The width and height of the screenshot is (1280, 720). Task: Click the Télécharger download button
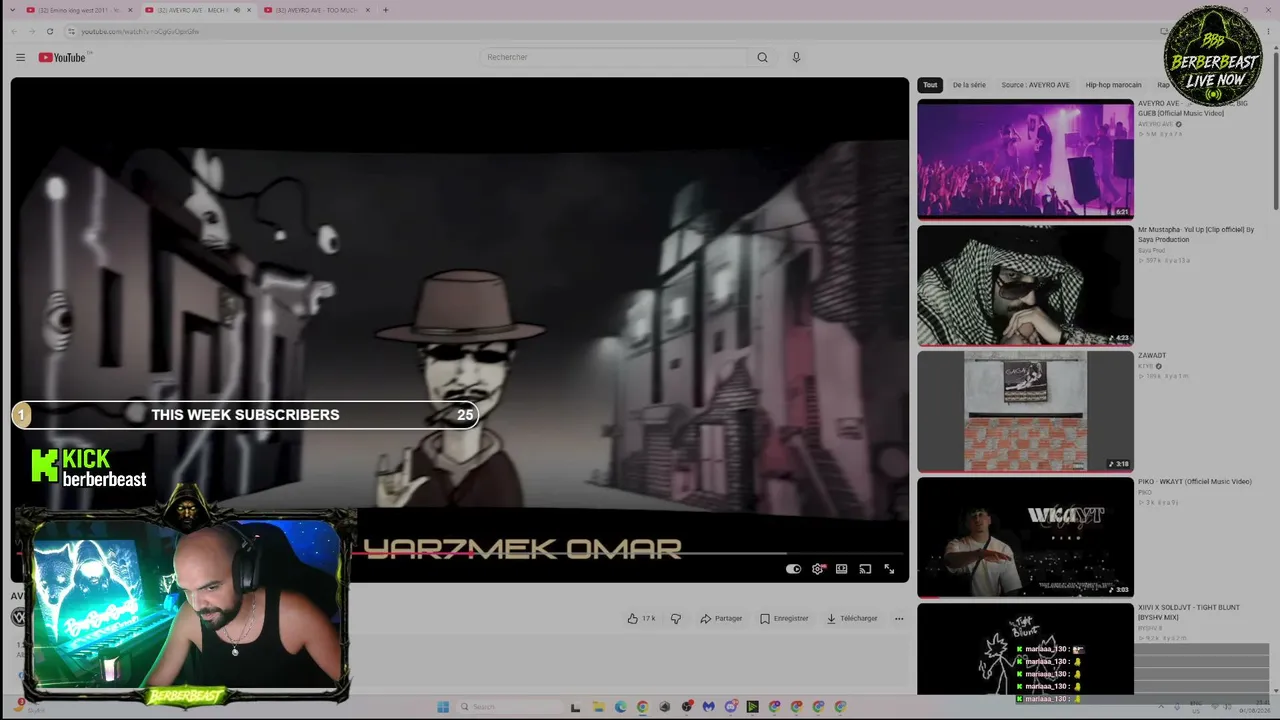tap(852, 618)
